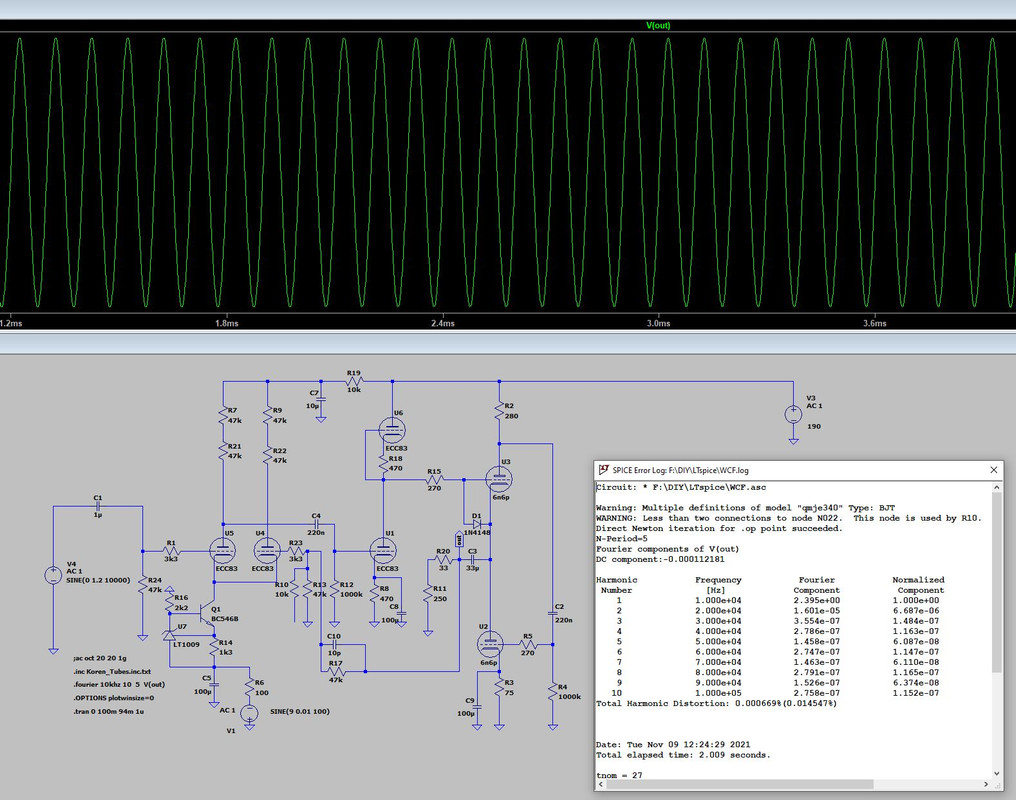Screen dimensions: 1016x800
Task: Close the SPICE Error Log window
Action: 994,470
